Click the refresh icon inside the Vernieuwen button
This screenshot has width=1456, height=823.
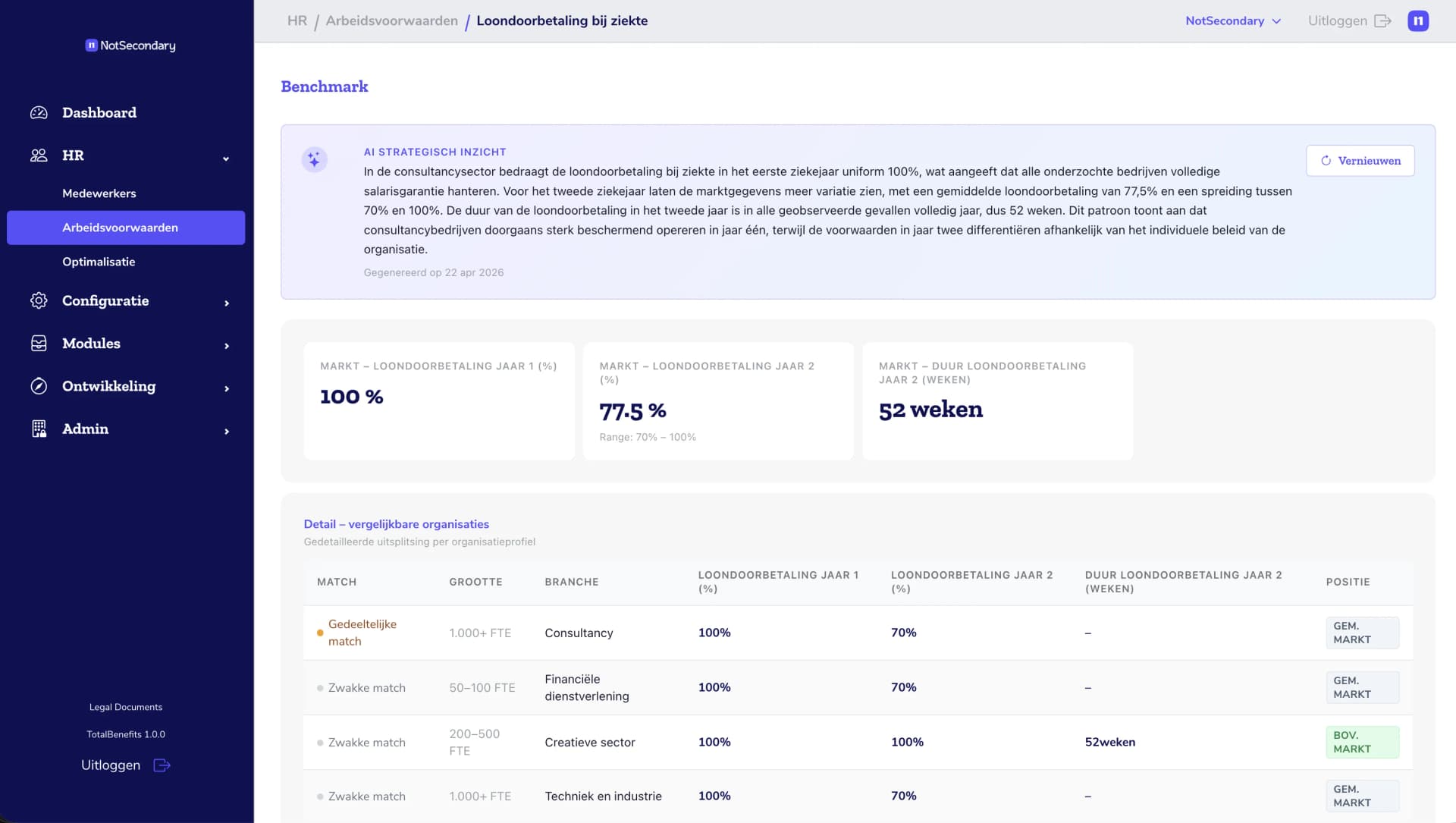tap(1326, 160)
